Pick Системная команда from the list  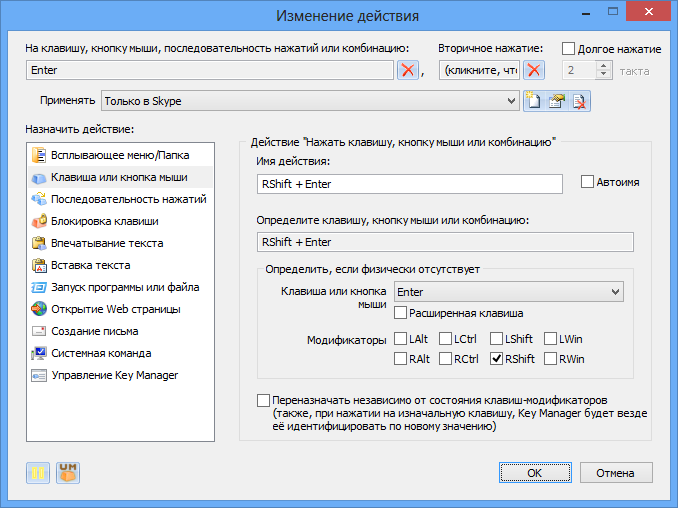[120, 353]
